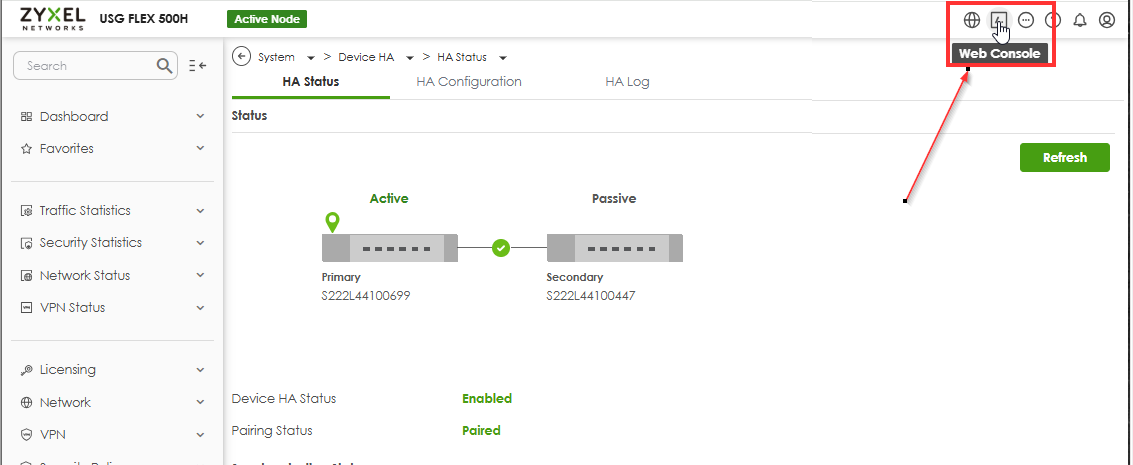Open the HA Status breadcrumb dropdown

tap(502, 57)
